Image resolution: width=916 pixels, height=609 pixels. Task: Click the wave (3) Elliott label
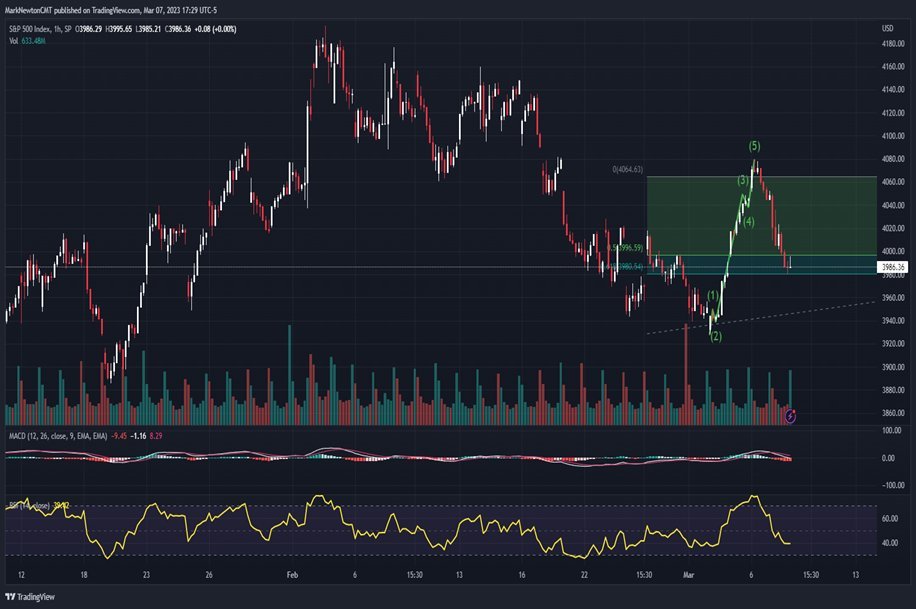[x=743, y=180]
